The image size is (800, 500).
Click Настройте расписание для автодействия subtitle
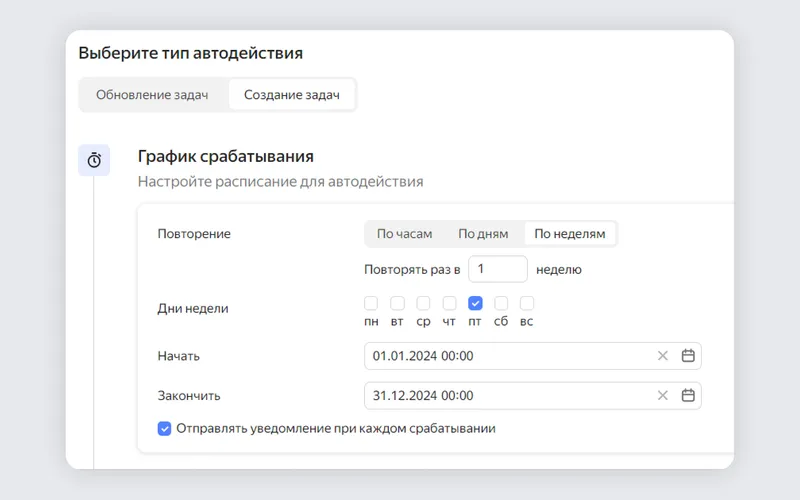[x=281, y=182]
